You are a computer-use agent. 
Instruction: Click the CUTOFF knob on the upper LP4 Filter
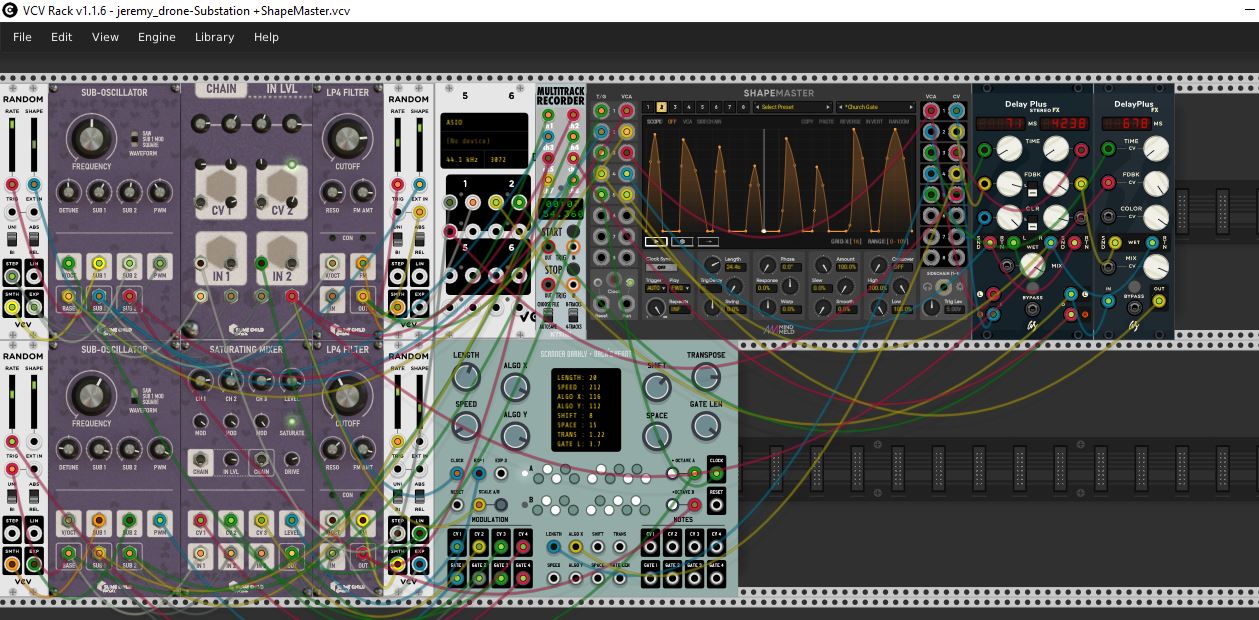(346, 137)
